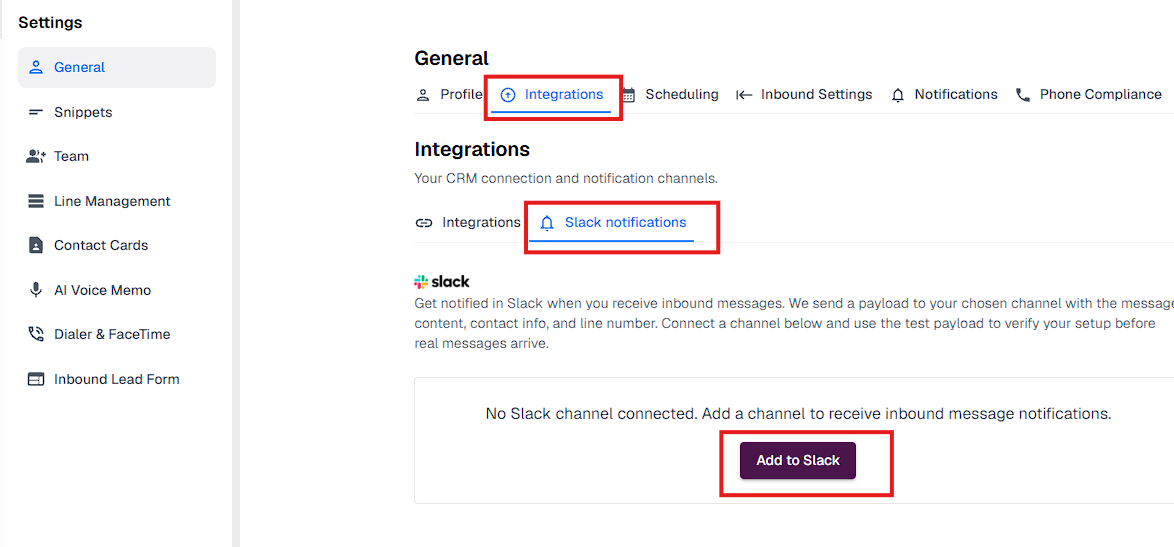The image size is (1174, 547).
Task: Click the AI Voice Memo microphone icon
Action: [x=35, y=290]
